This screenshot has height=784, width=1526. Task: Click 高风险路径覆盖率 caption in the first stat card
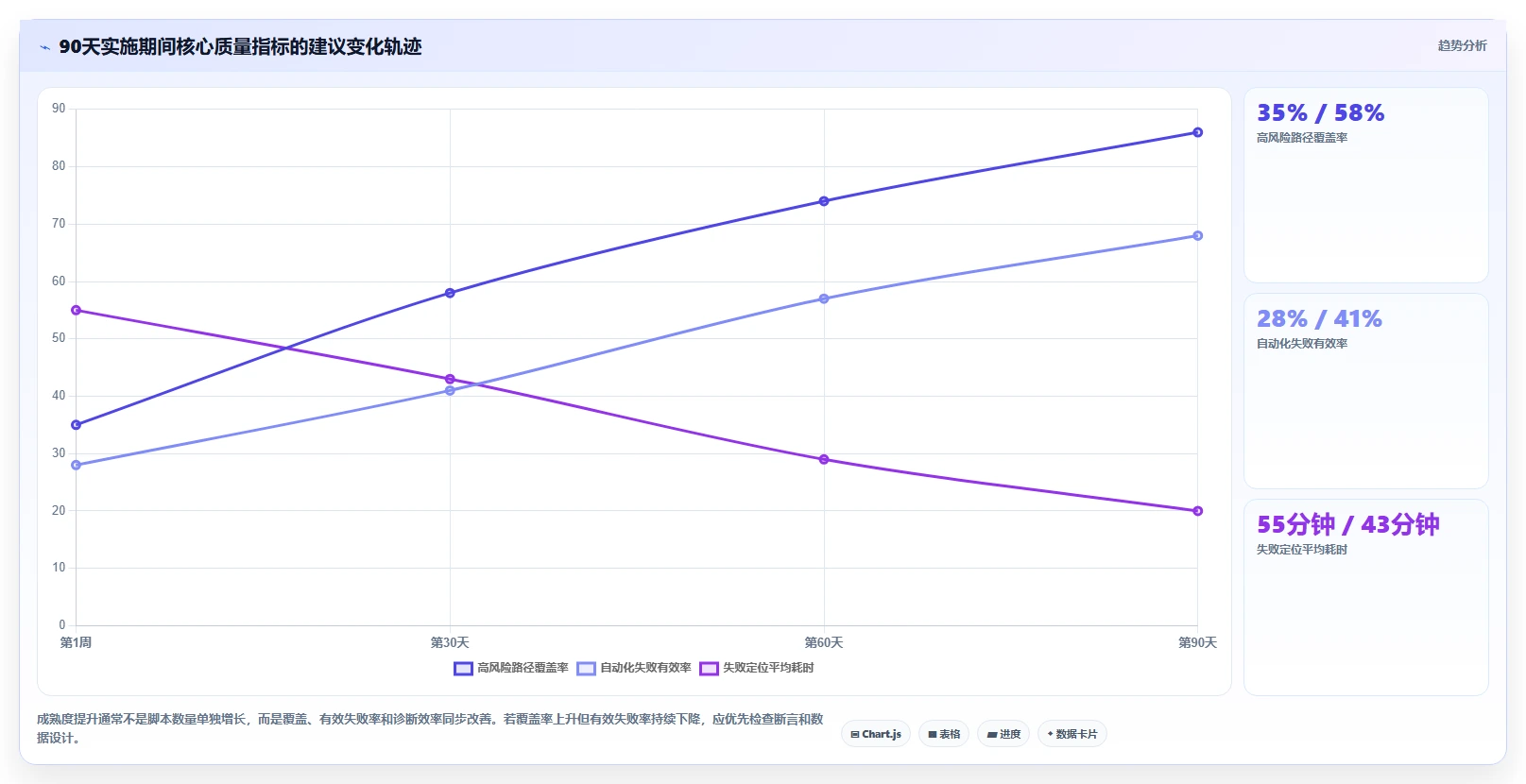coord(1302,138)
